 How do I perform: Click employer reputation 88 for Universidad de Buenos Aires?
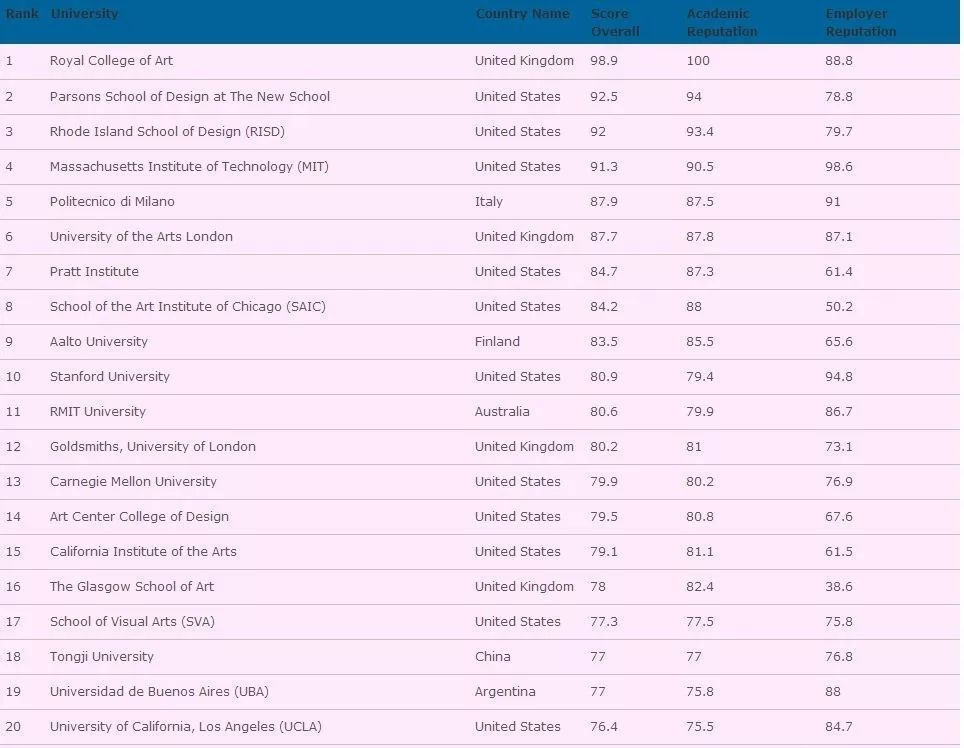pos(833,692)
